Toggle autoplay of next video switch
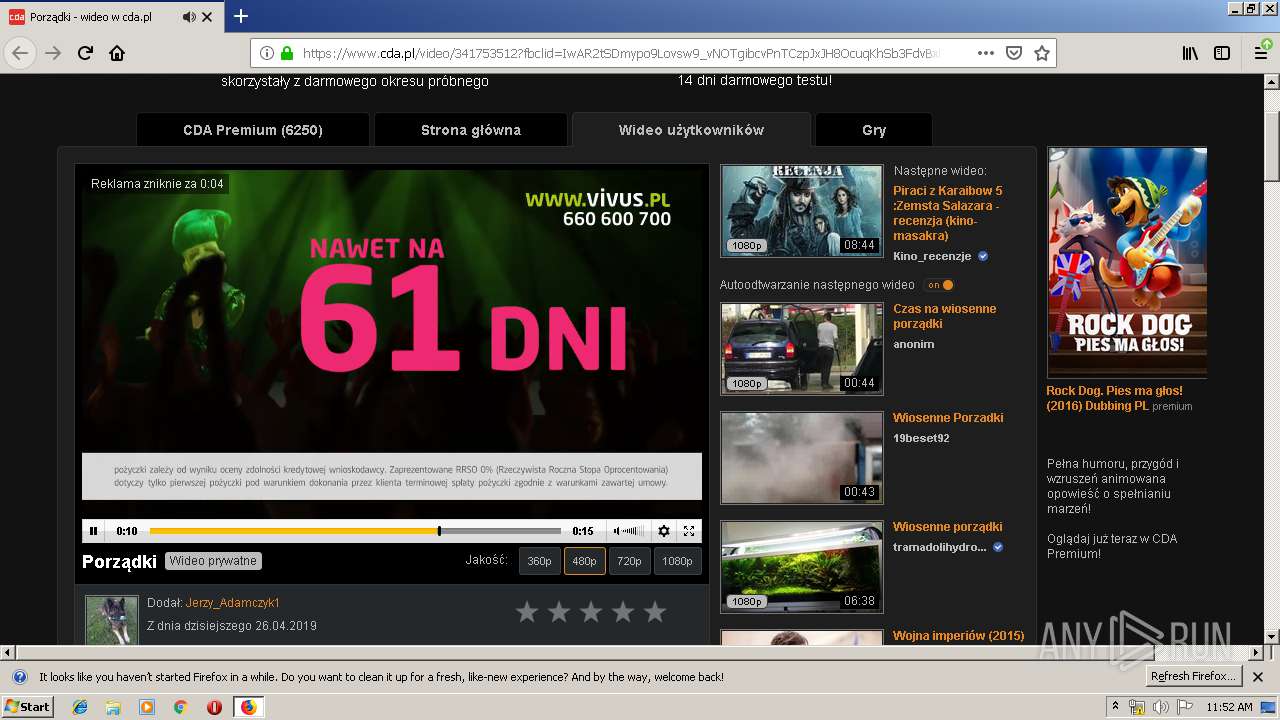This screenshot has height=720, width=1280. [x=939, y=285]
